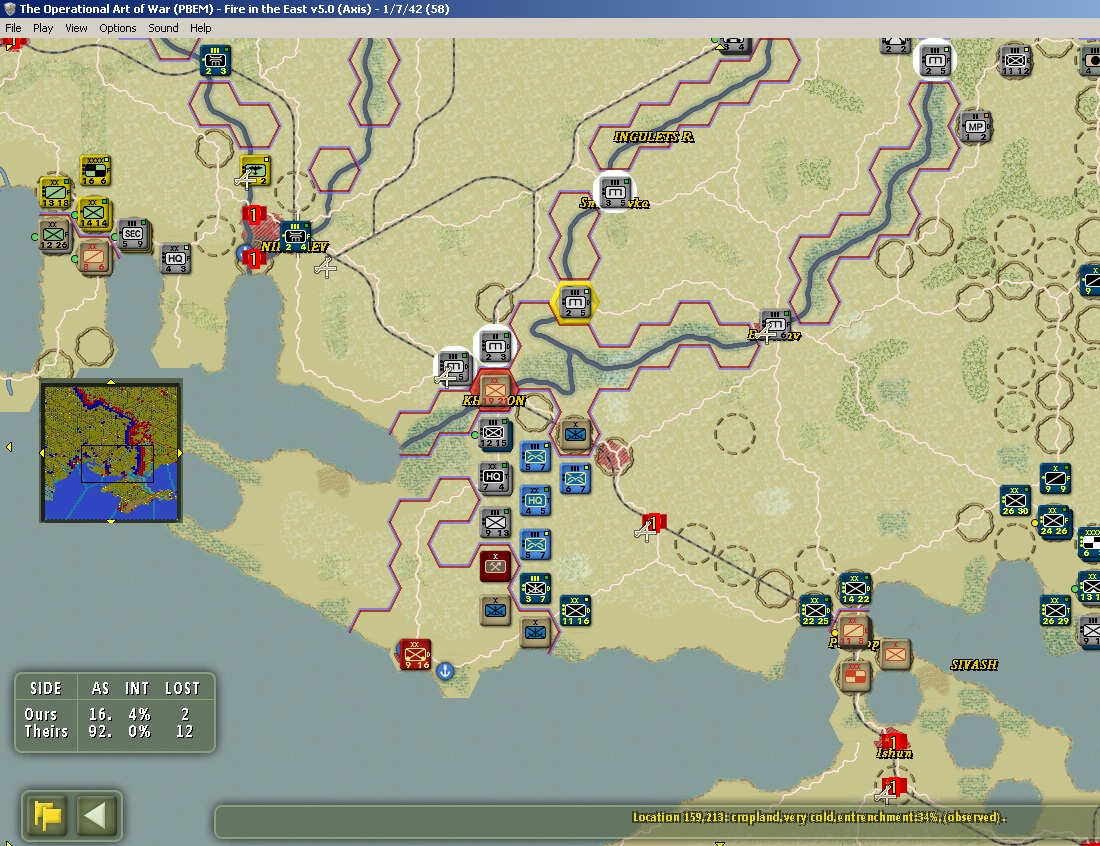The height and width of the screenshot is (846, 1100).
Task: Click the 'Theirs' row in combat panel
Action: [115, 732]
